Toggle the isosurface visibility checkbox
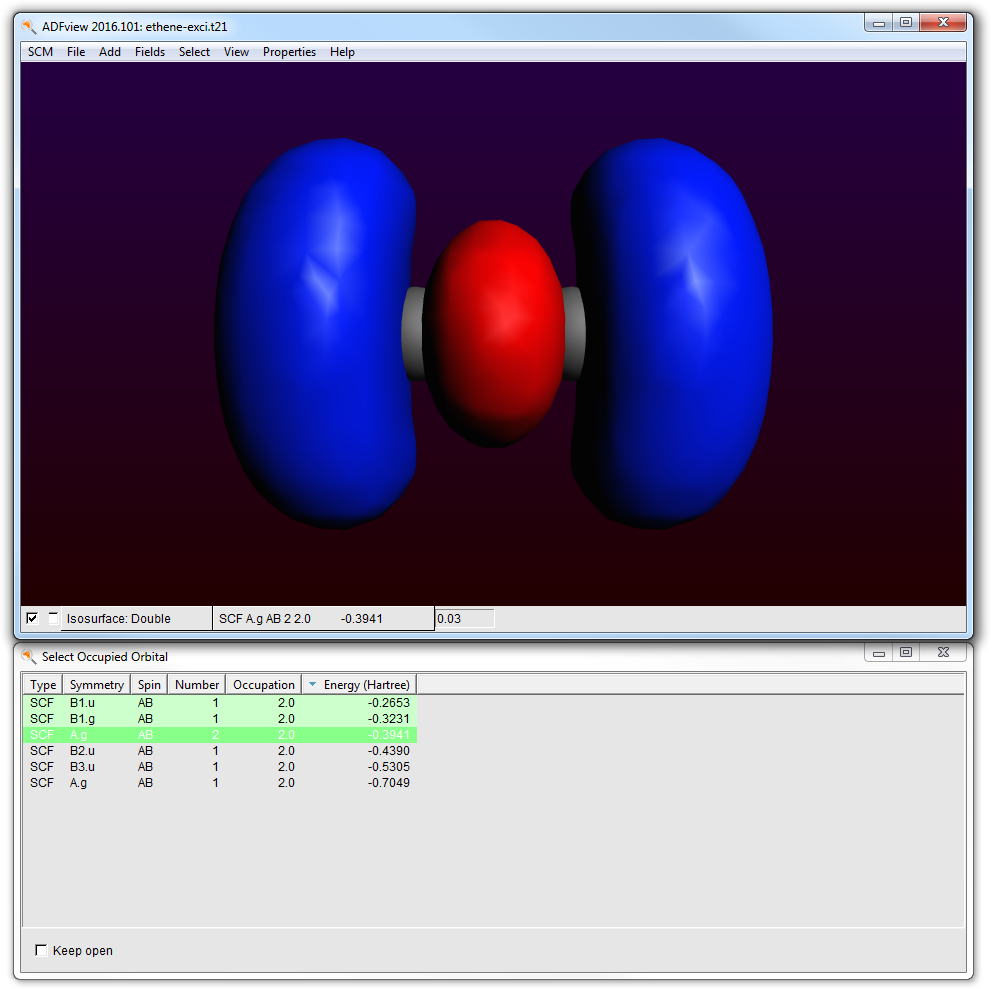Image resolution: width=992 pixels, height=989 pixels. tap(32, 618)
